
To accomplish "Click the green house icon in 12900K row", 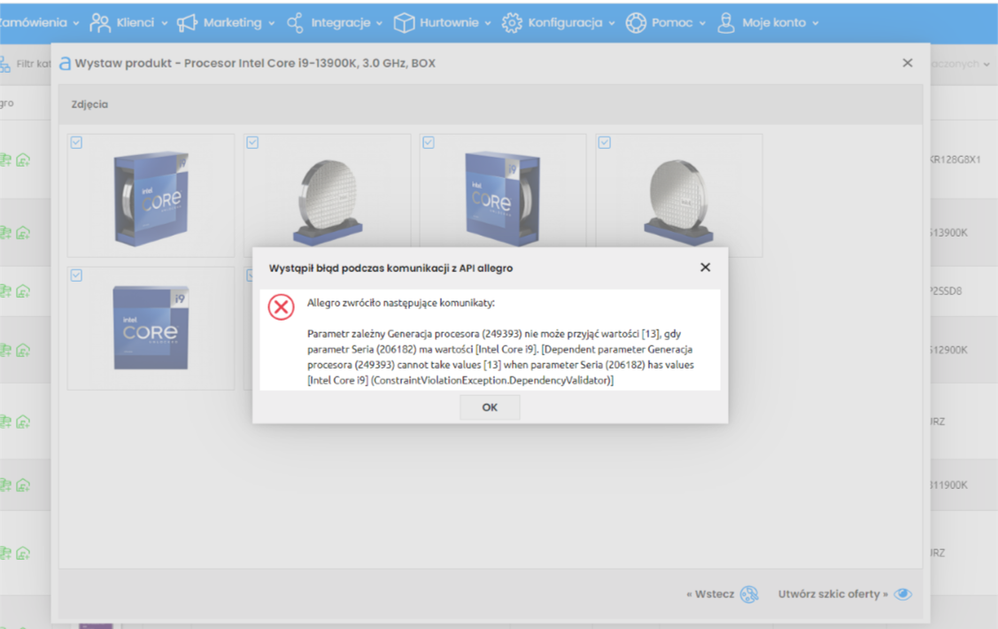I will 23,350.
